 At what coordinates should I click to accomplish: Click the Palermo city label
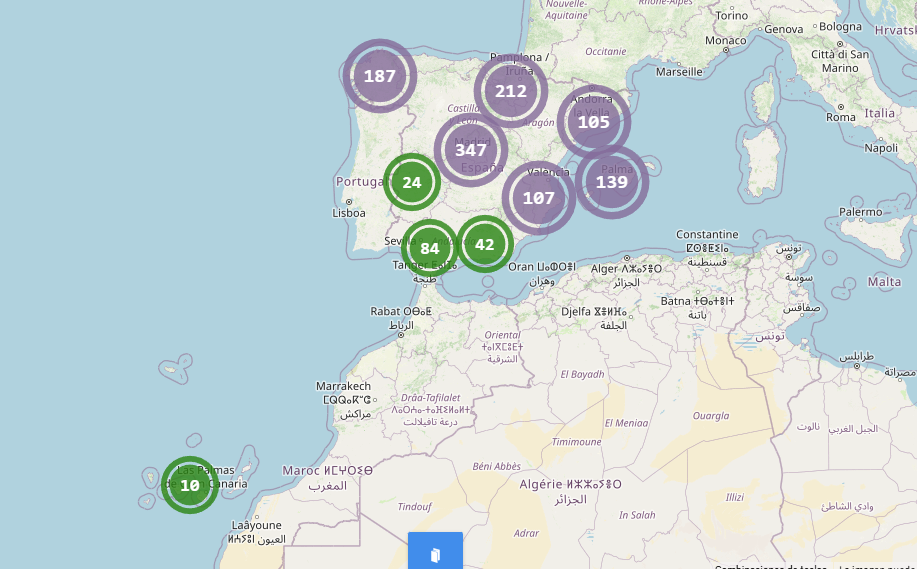(861, 212)
